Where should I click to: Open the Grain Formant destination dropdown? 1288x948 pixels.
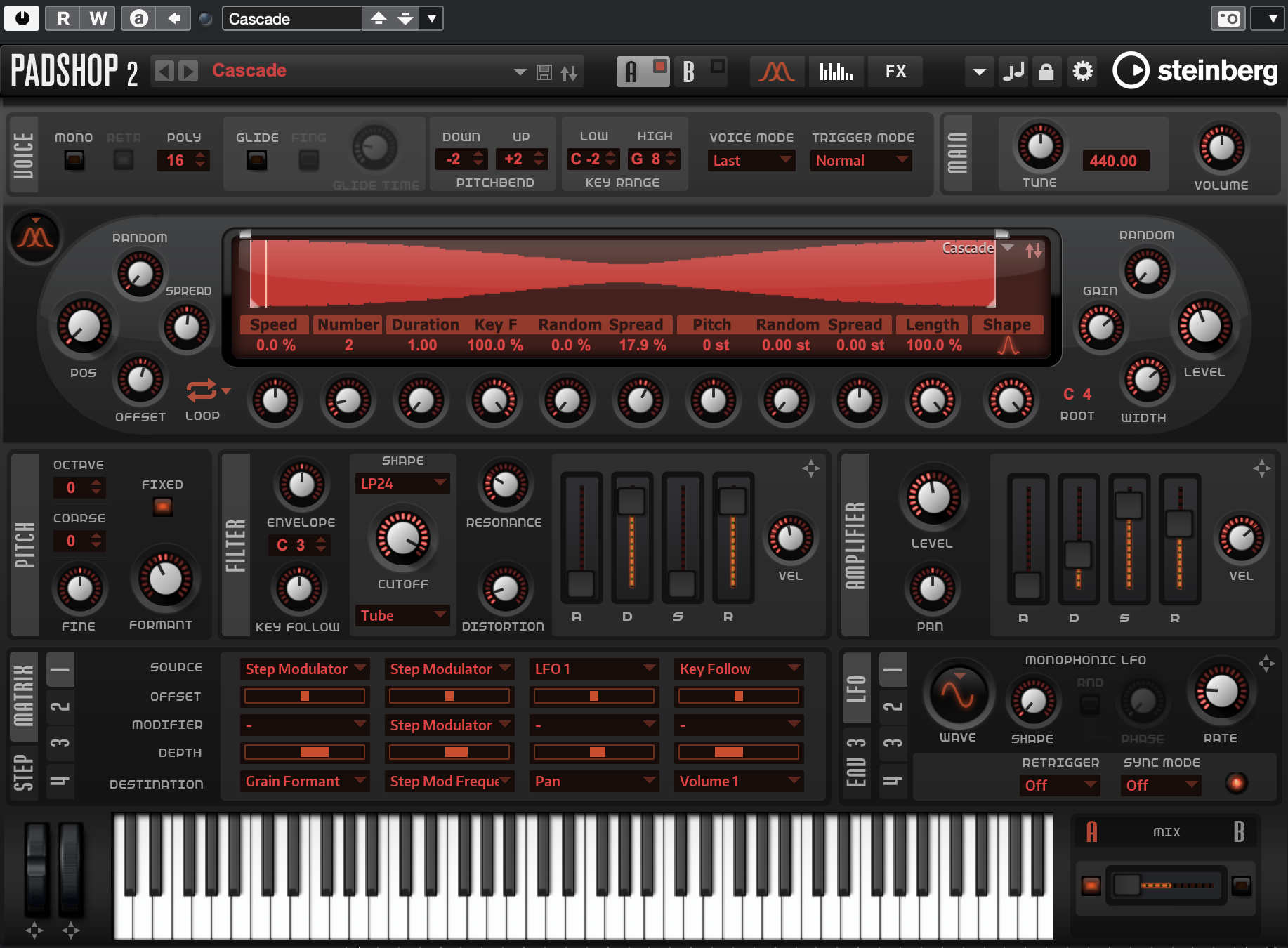(305, 782)
